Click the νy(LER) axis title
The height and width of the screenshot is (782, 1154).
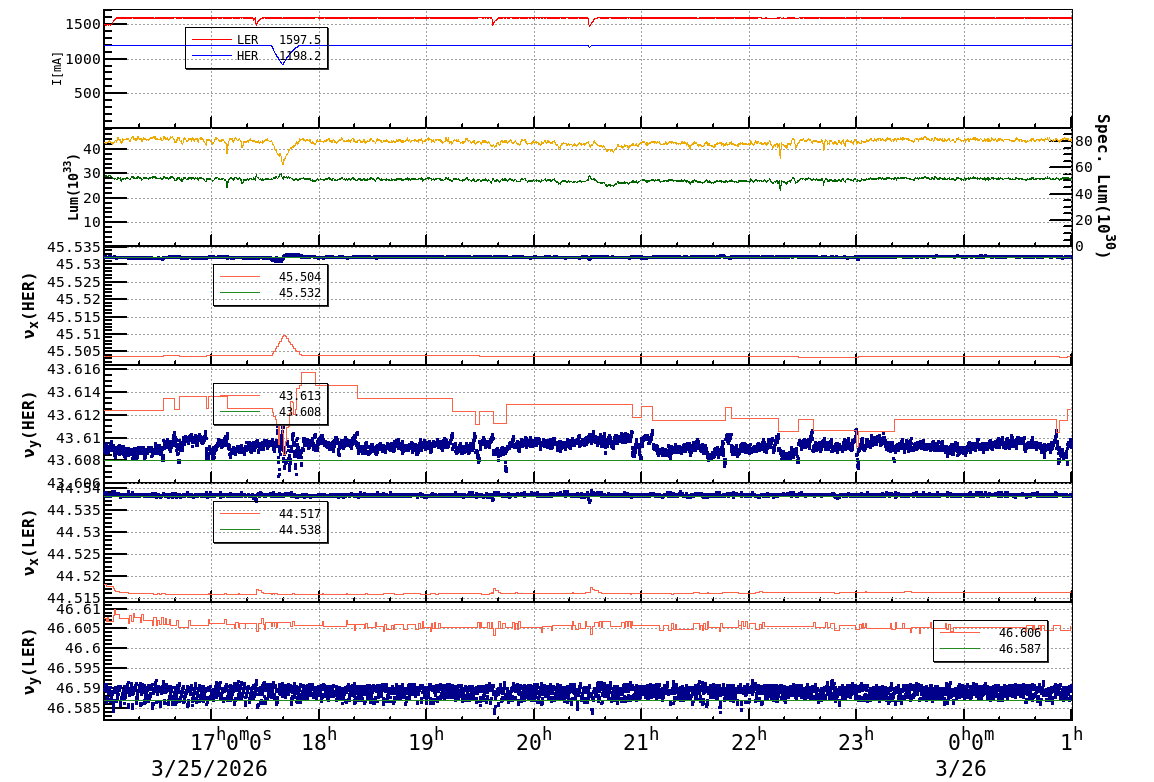(x=30, y=661)
